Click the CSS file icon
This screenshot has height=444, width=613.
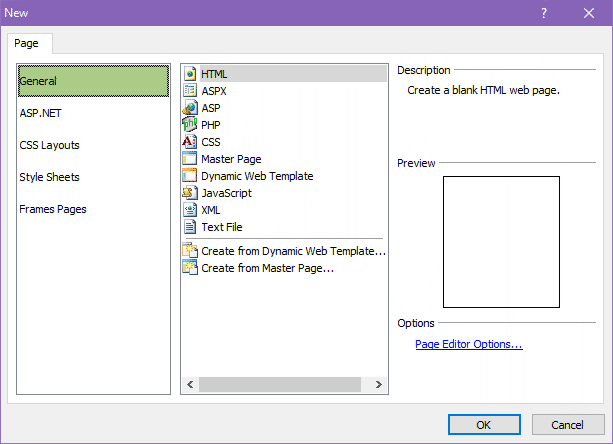[190, 142]
